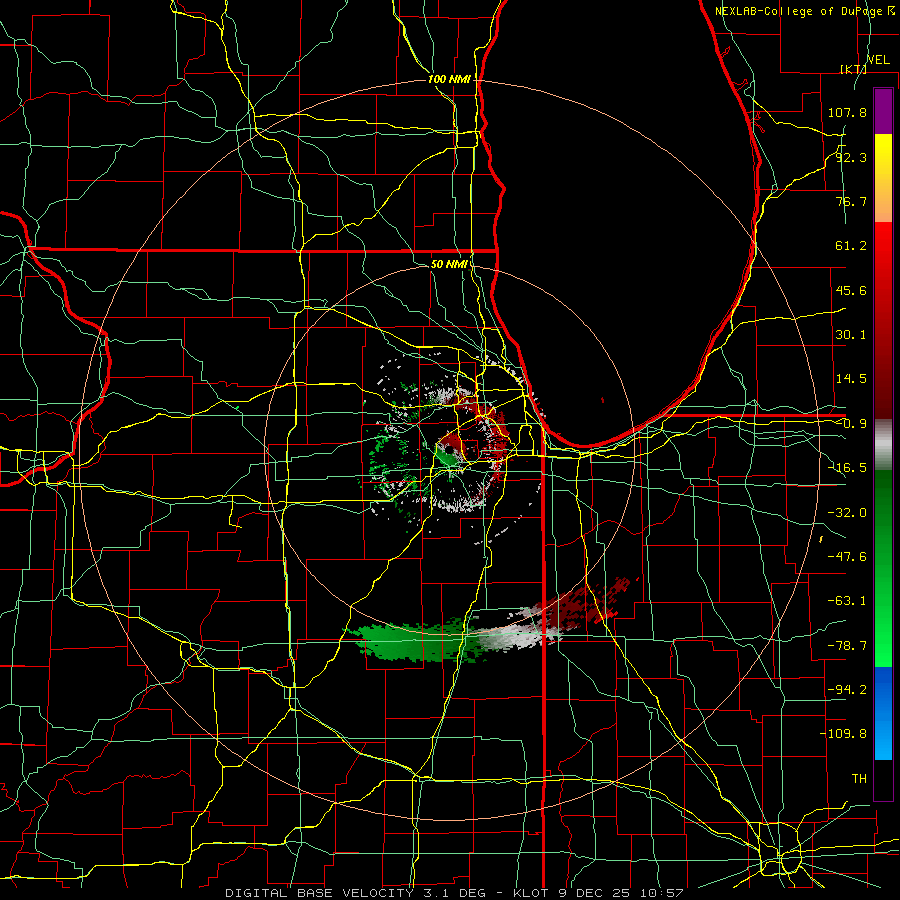The height and width of the screenshot is (900, 900).
Task: Click the Digital Base Velocity KLOT caption
Action: pos(454,893)
